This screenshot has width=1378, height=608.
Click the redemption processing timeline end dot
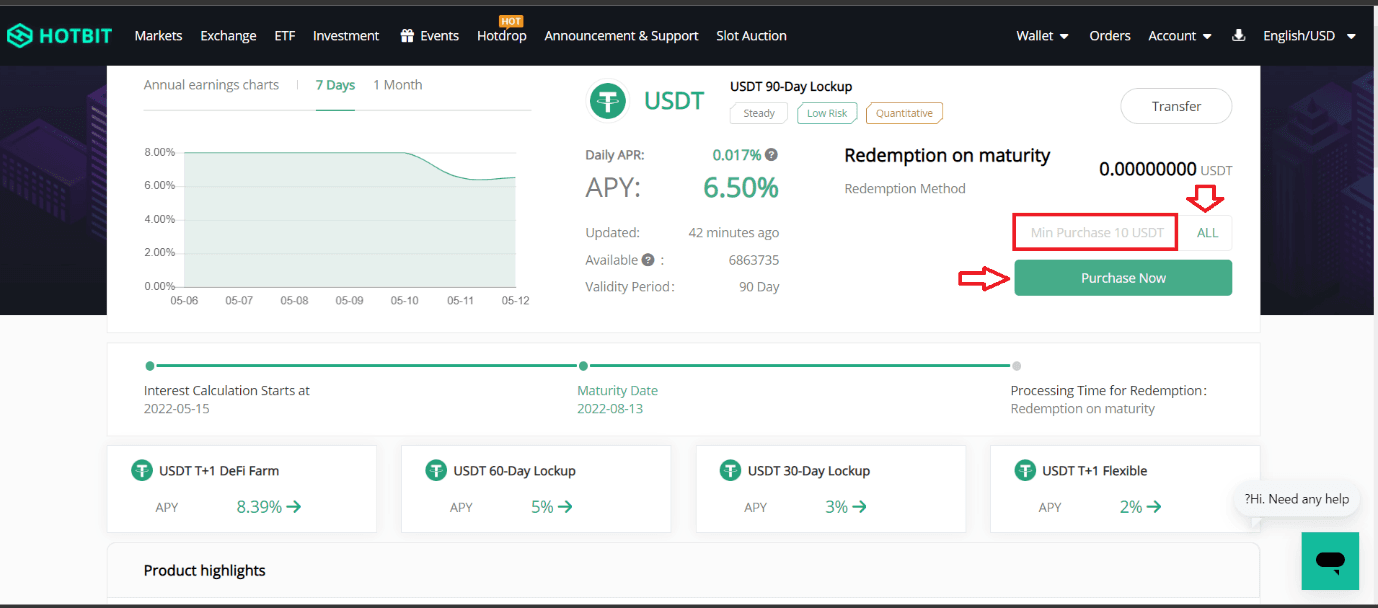coord(1016,366)
